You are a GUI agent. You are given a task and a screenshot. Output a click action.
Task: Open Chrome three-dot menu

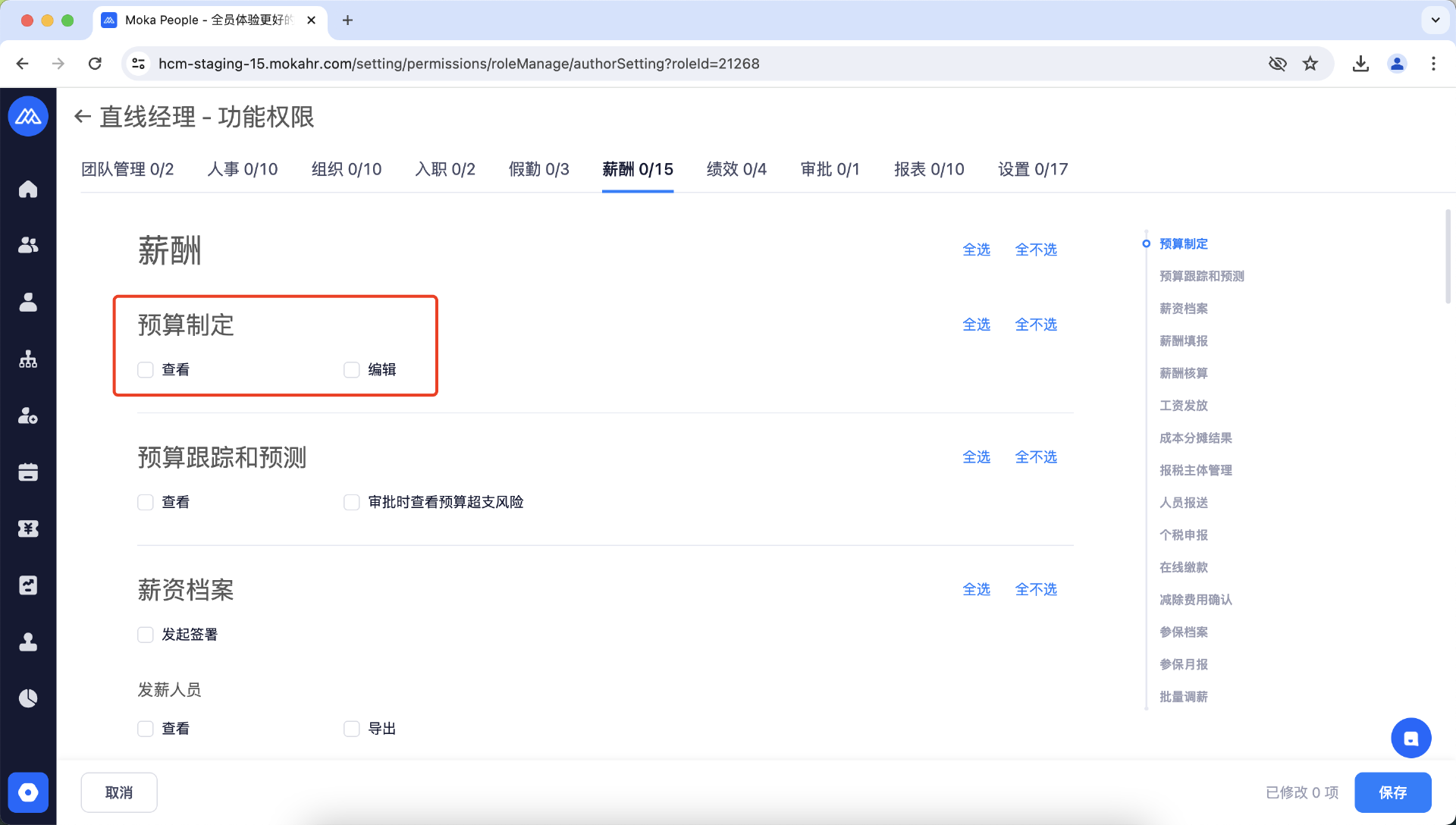click(x=1433, y=64)
